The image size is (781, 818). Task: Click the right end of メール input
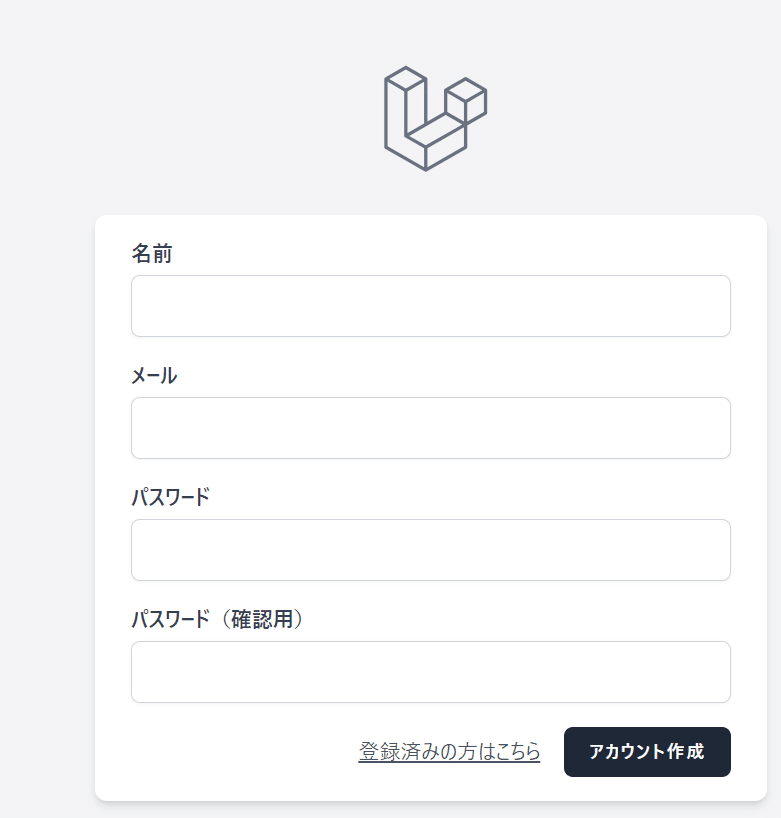pos(715,428)
